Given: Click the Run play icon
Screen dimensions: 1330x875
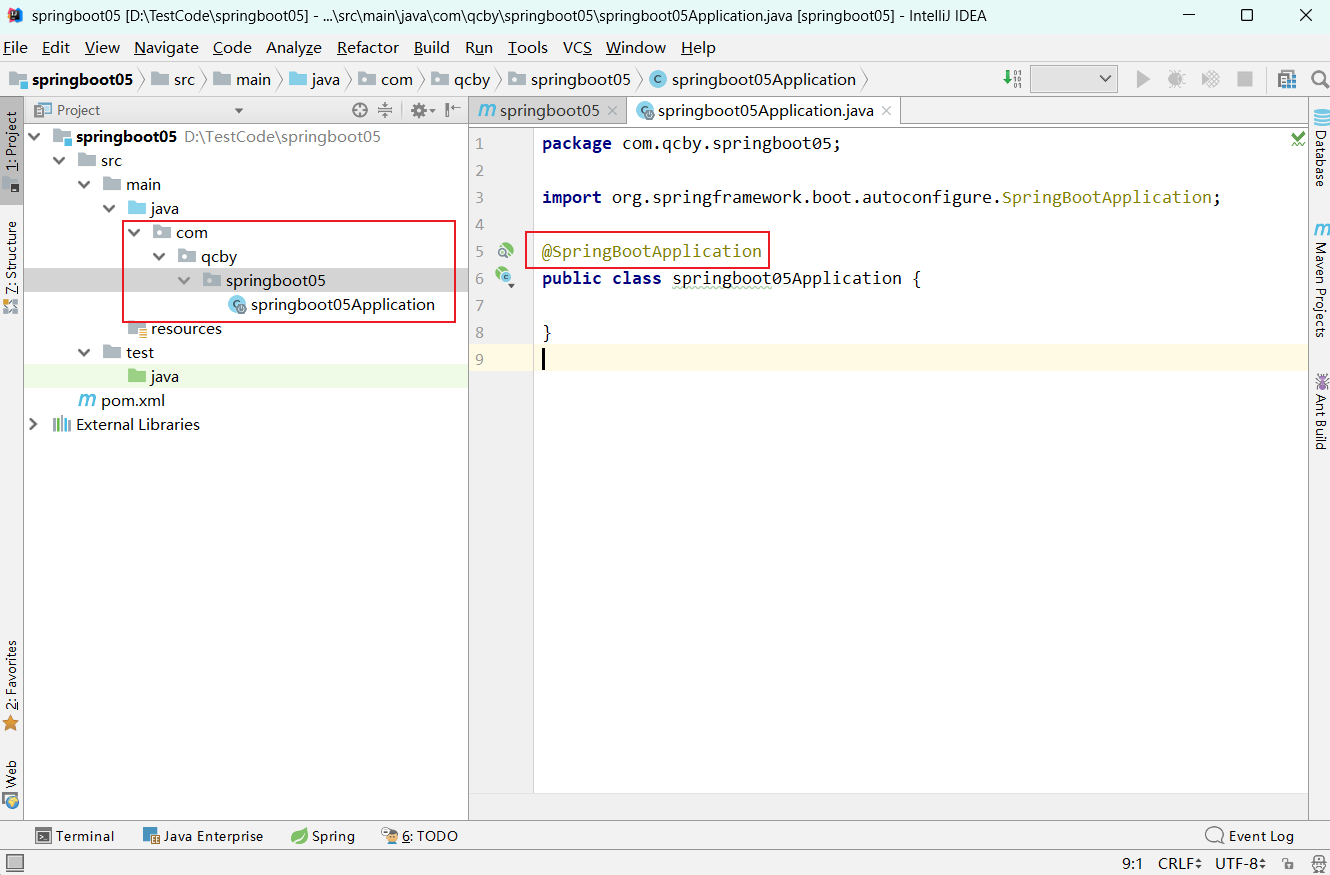Looking at the screenshot, I should (x=1143, y=79).
